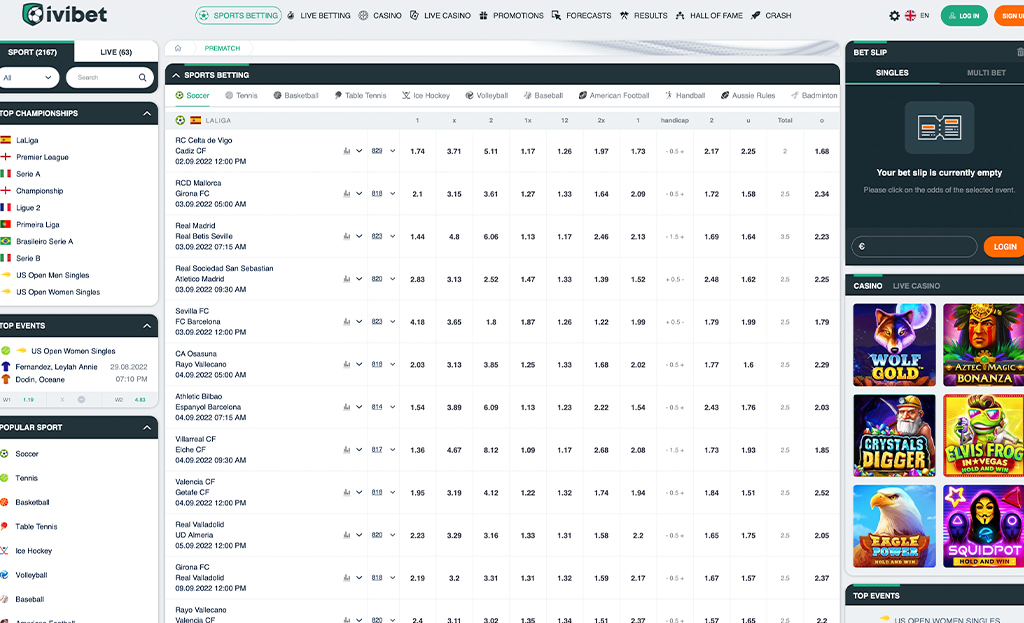Viewport: 1024px width, 623px height.
Task: Select Tennis in sports filter row
Action: [241, 95]
